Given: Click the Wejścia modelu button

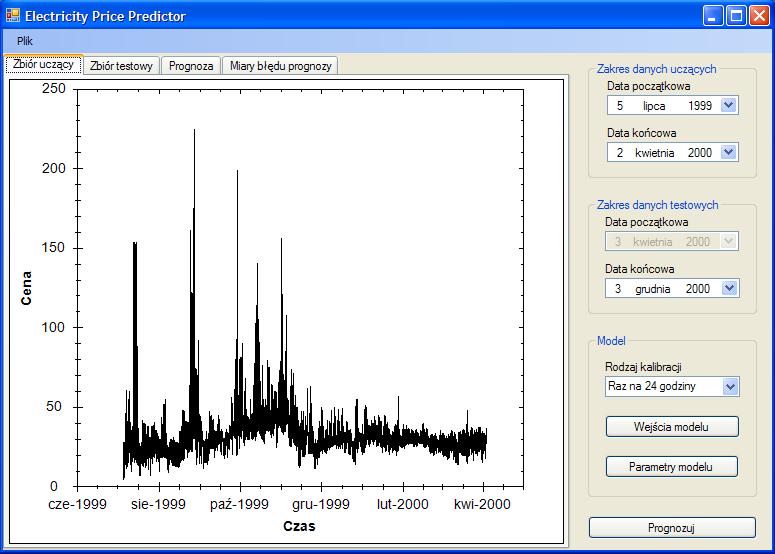Looking at the screenshot, I should 672,426.
